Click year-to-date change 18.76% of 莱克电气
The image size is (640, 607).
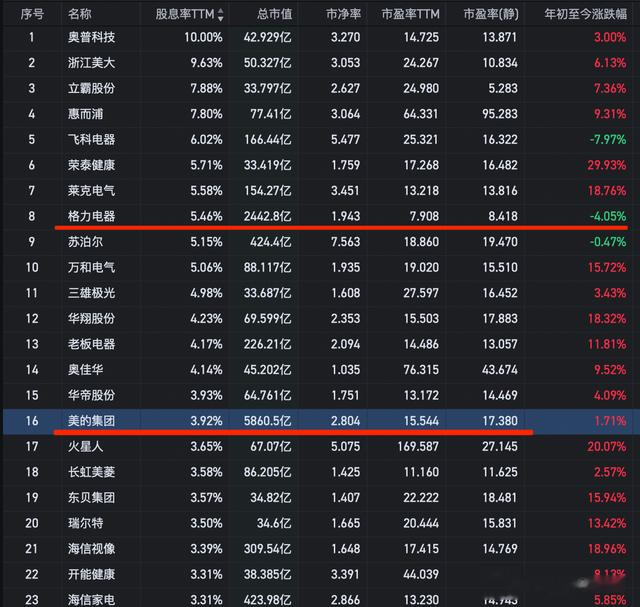[607, 191]
